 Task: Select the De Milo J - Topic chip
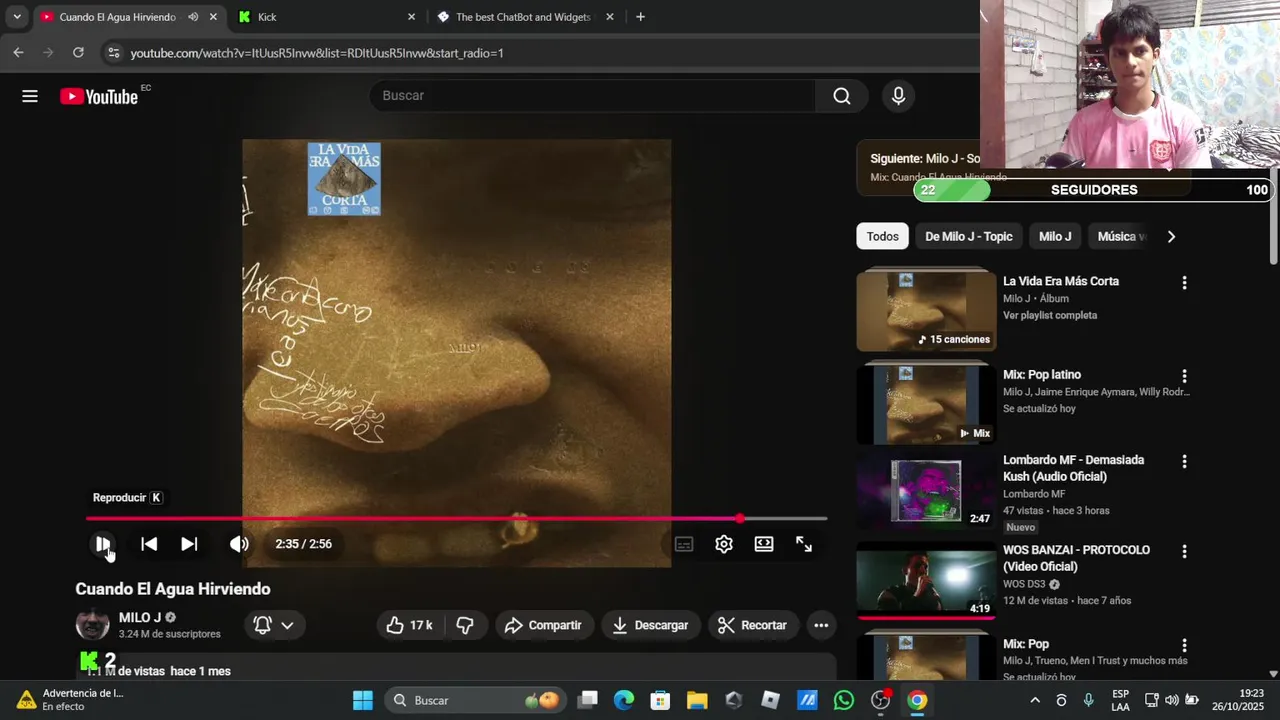(x=968, y=236)
